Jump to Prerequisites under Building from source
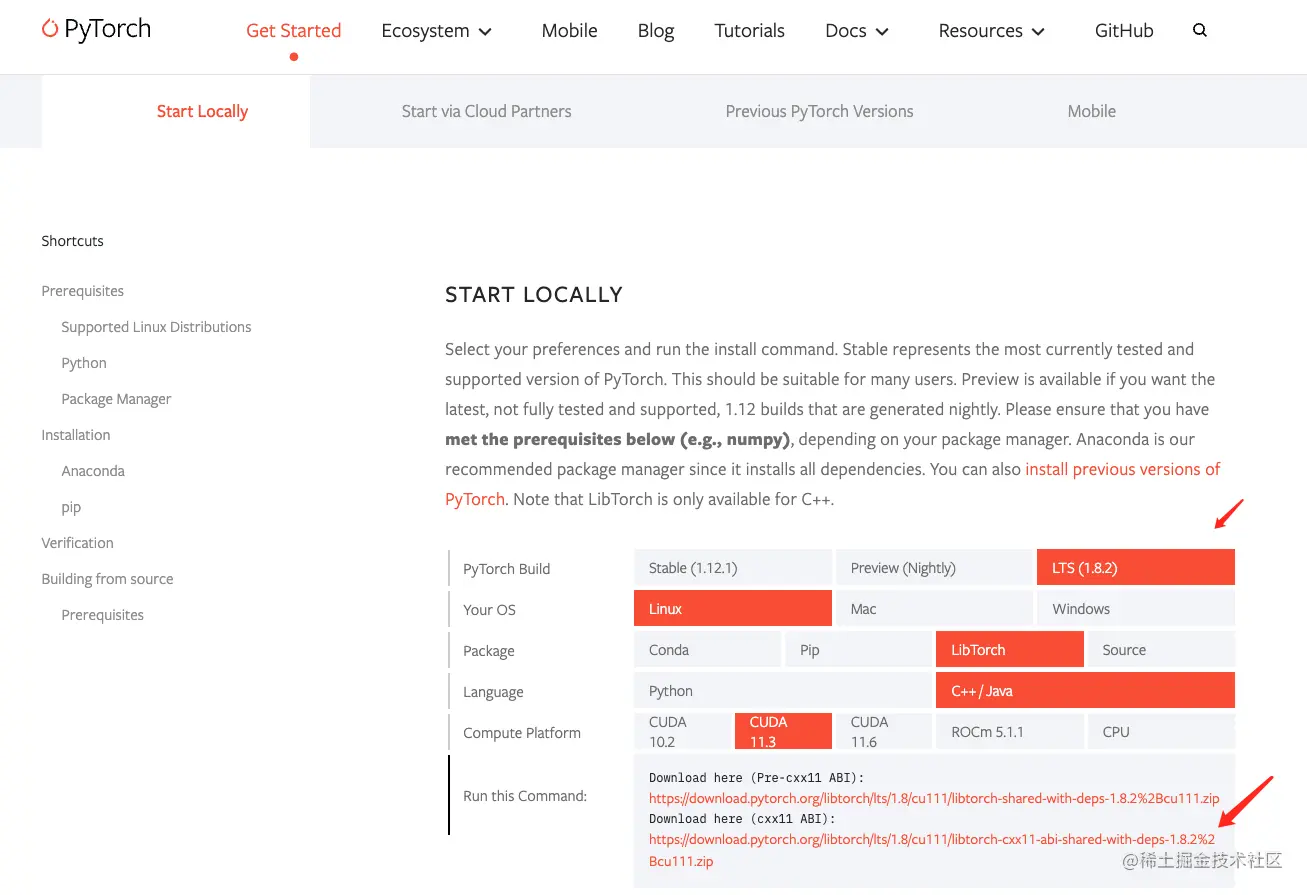This screenshot has width=1307, height=895. pyautogui.click(x=102, y=615)
